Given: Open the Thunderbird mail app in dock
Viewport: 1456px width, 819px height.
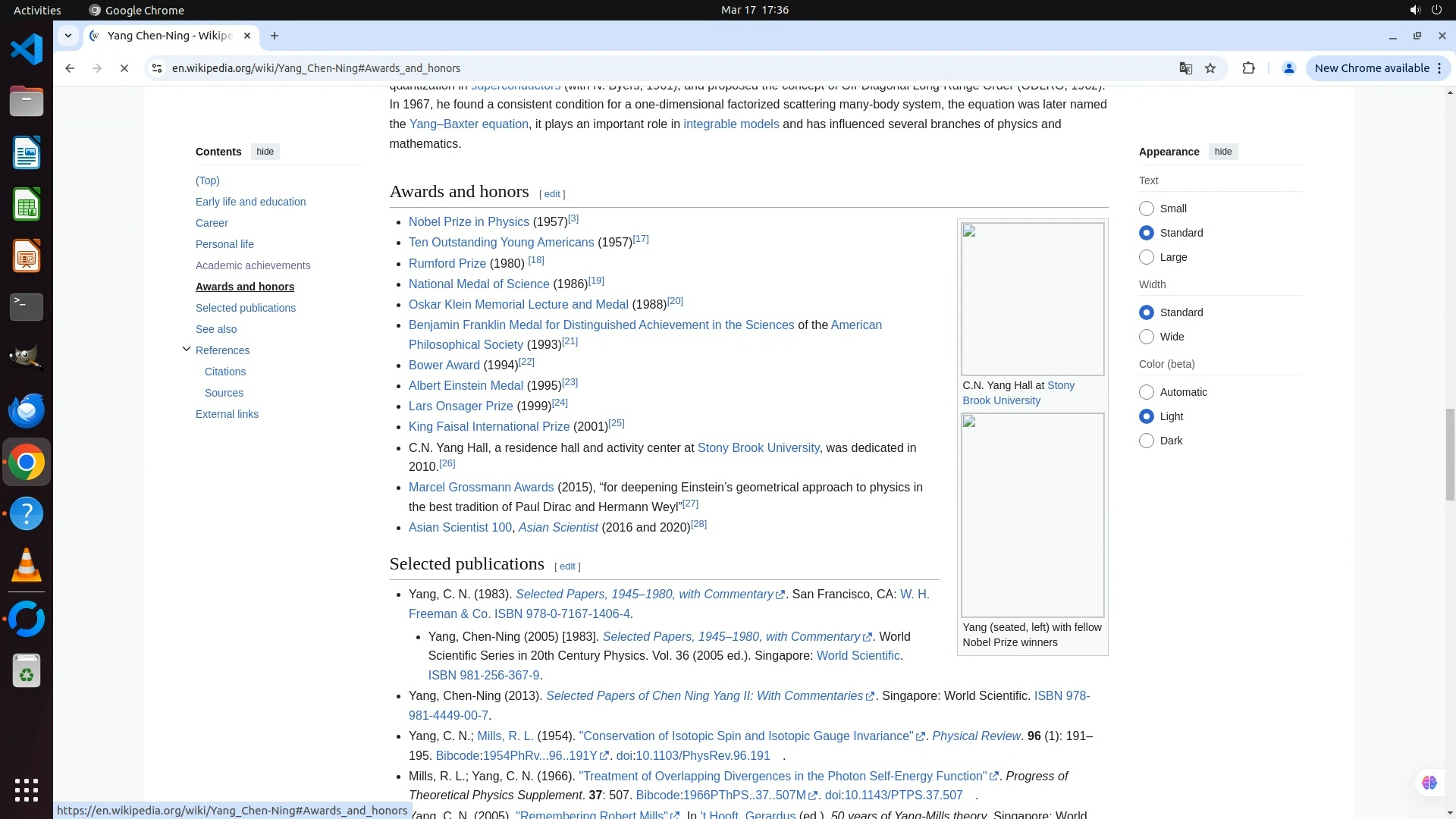Looking at the screenshot, I should [27, 410].
